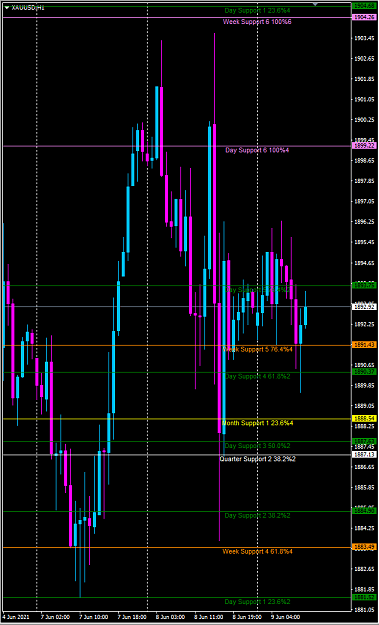The height and width of the screenshot is (625, 379).
Task: Click the 'Day Support 2 38.2%2' label
Action: tap(257, 516)
